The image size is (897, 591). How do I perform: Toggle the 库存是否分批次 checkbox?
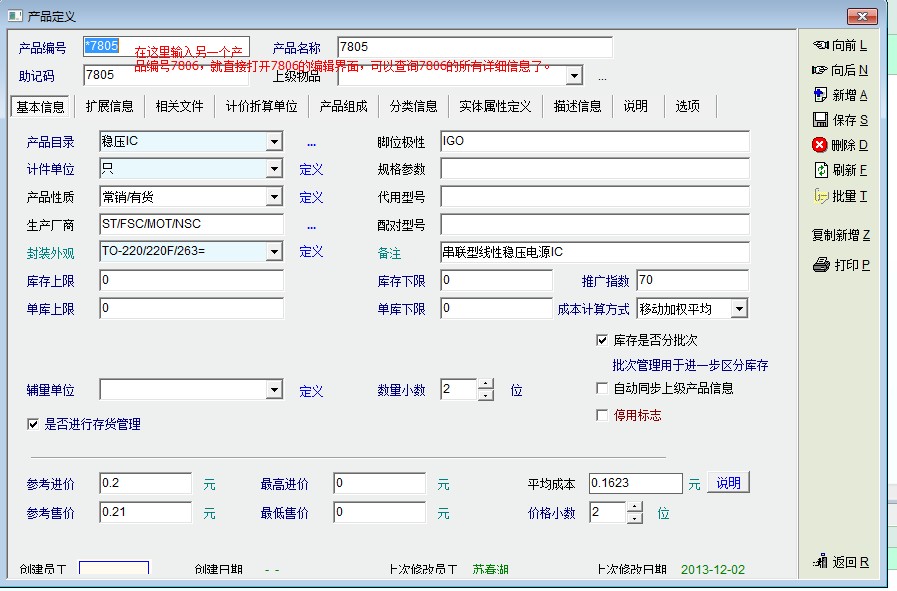602,341
